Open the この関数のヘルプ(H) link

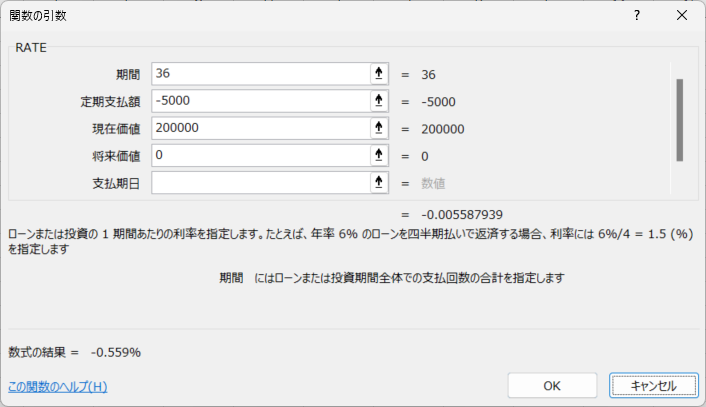pos(57,386)
